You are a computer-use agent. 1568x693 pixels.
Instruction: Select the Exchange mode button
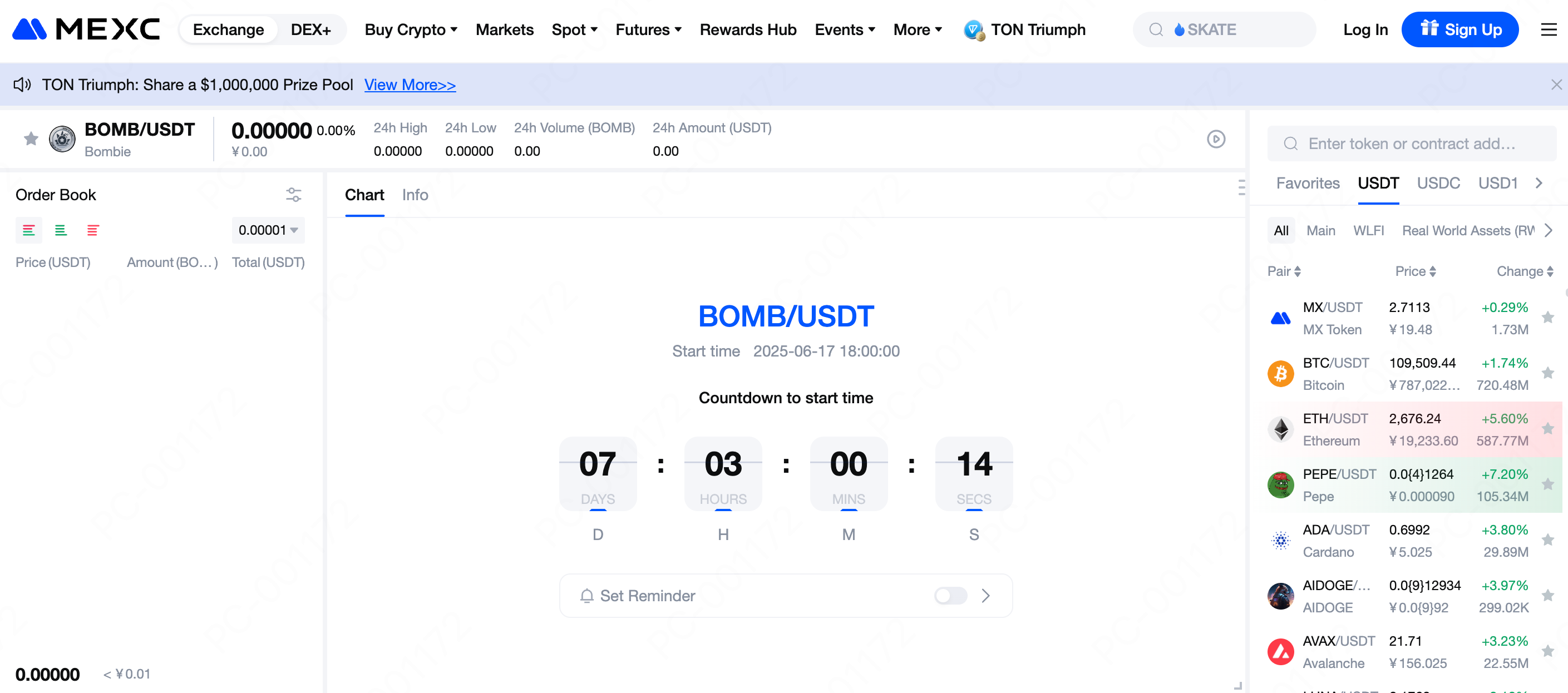[x=228, y=30]
